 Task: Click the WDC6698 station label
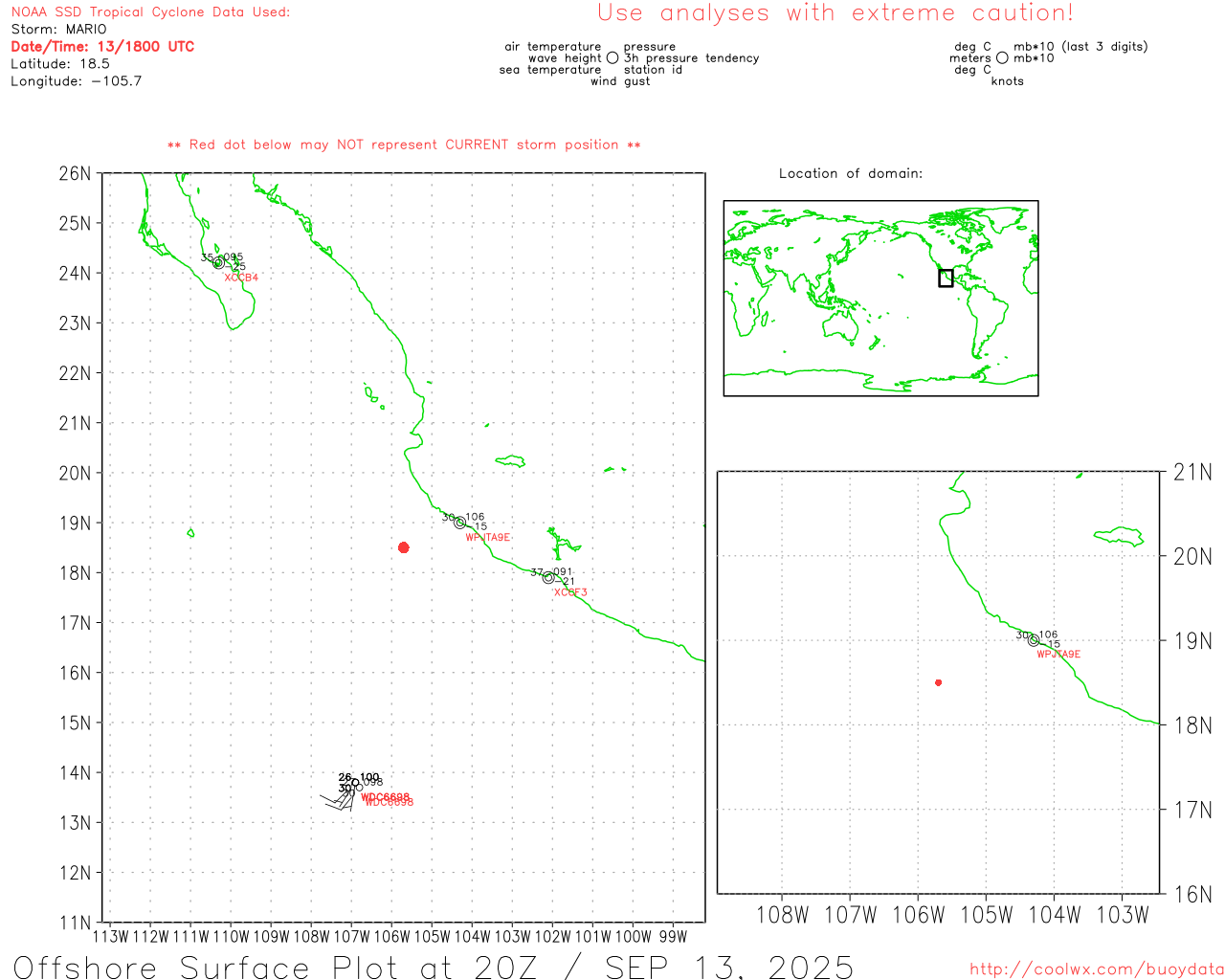pos(388,799)
